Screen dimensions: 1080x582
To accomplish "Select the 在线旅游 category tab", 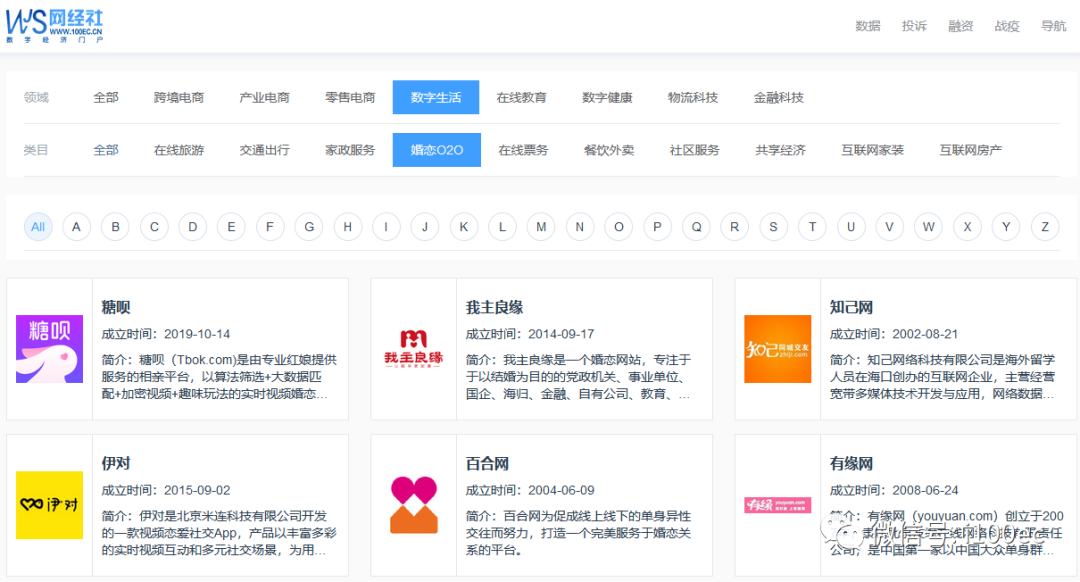I will pyautogui.click(x=179, y=150).
